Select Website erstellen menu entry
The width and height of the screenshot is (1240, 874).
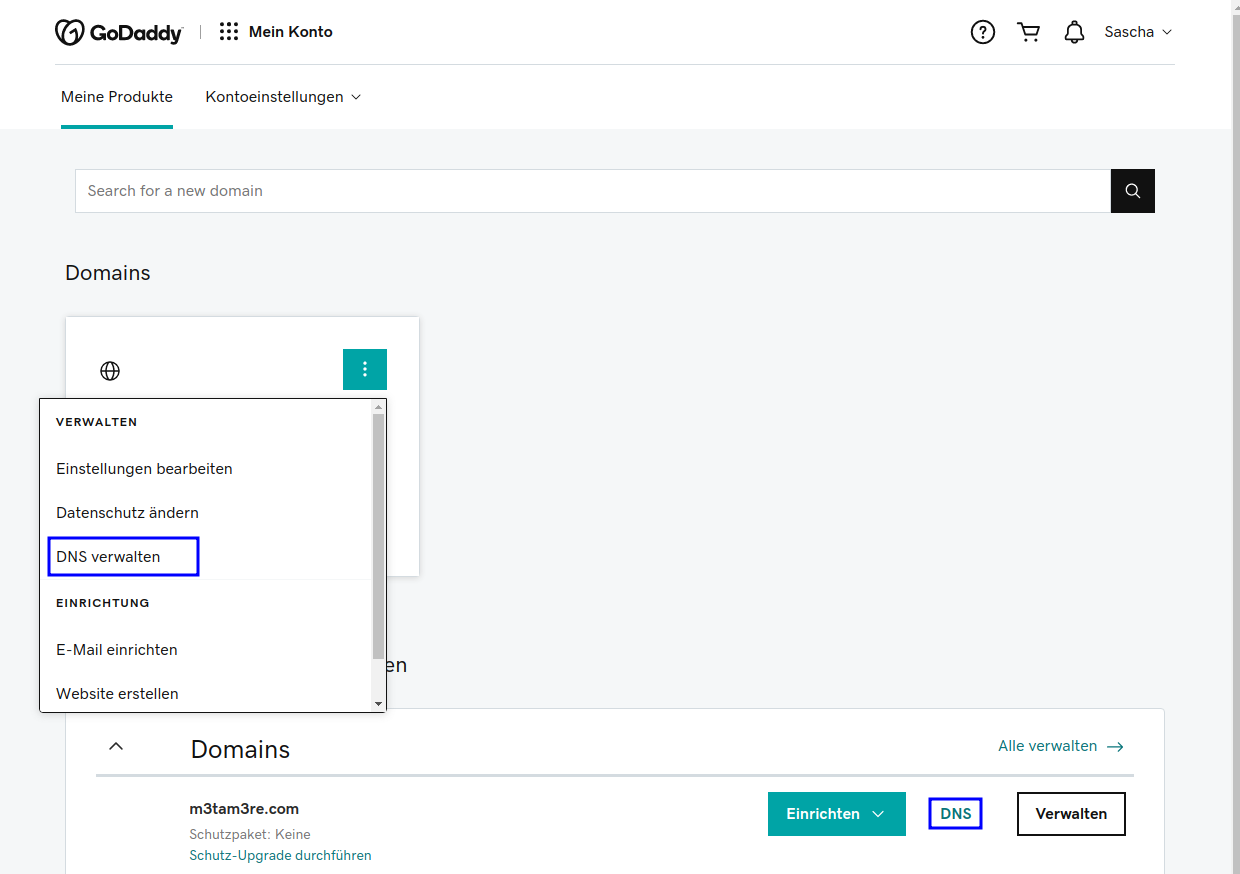point(117,694)
